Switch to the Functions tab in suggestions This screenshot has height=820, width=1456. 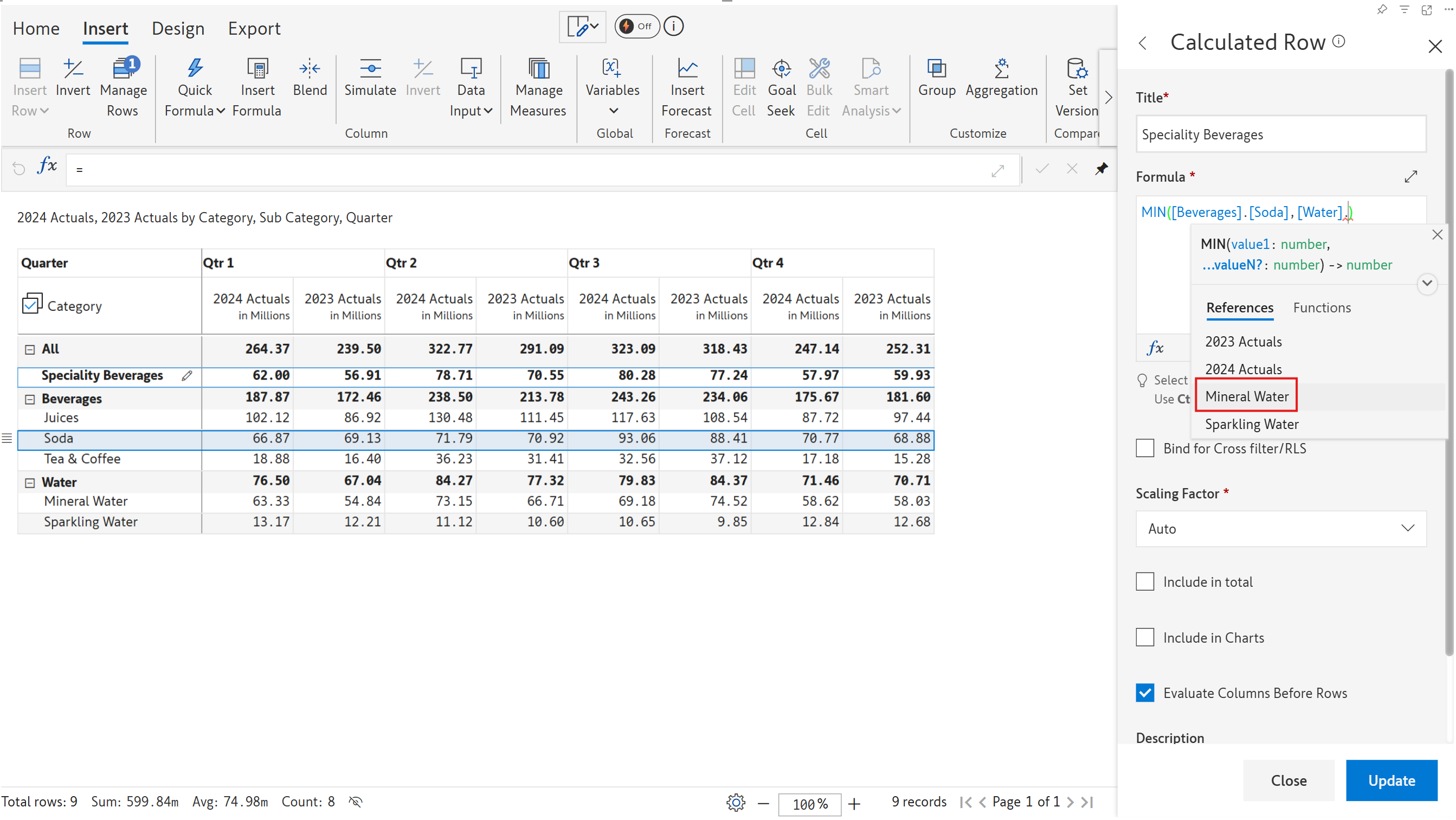1322,307
